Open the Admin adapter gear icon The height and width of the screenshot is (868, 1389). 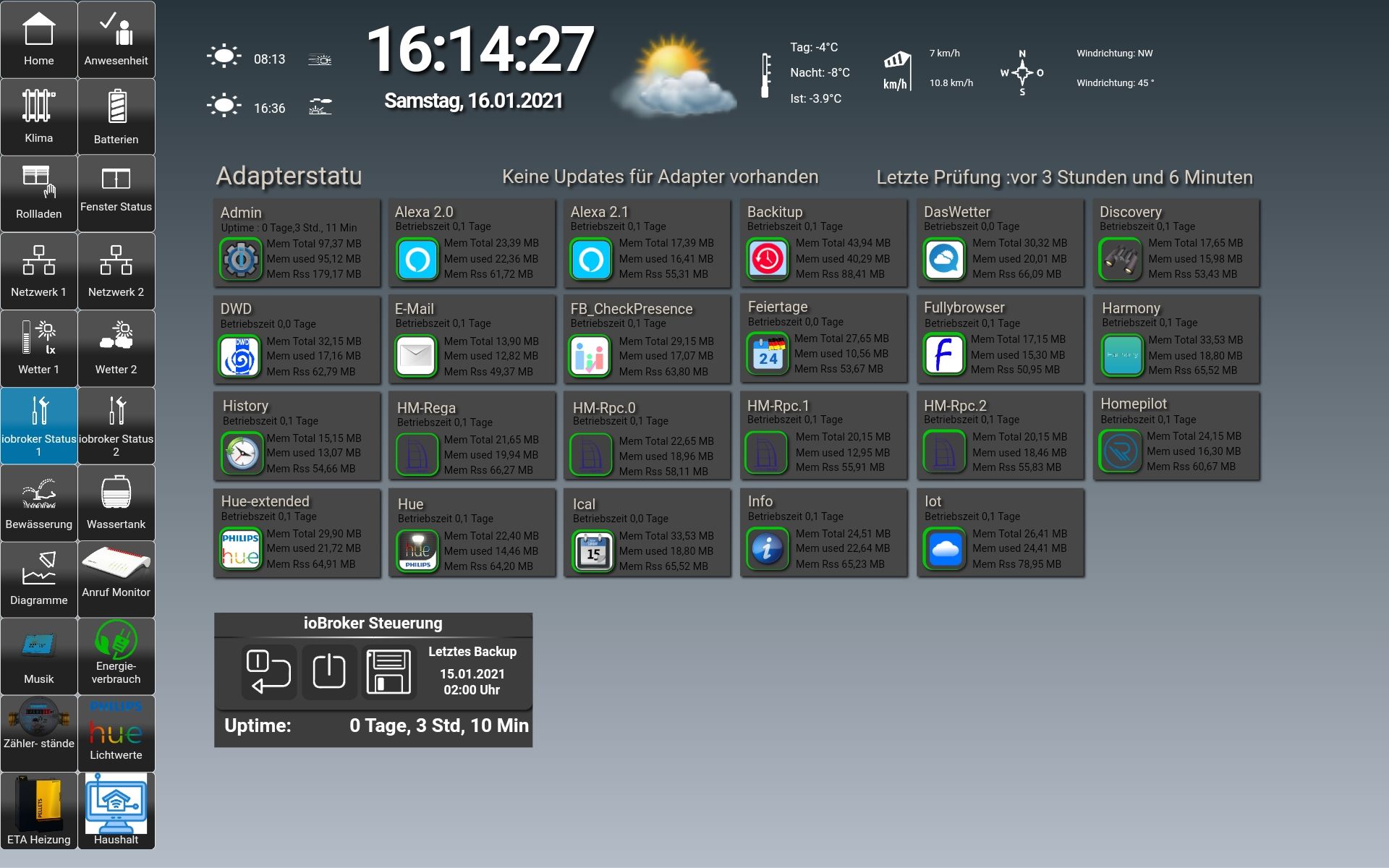click(241, 259)
